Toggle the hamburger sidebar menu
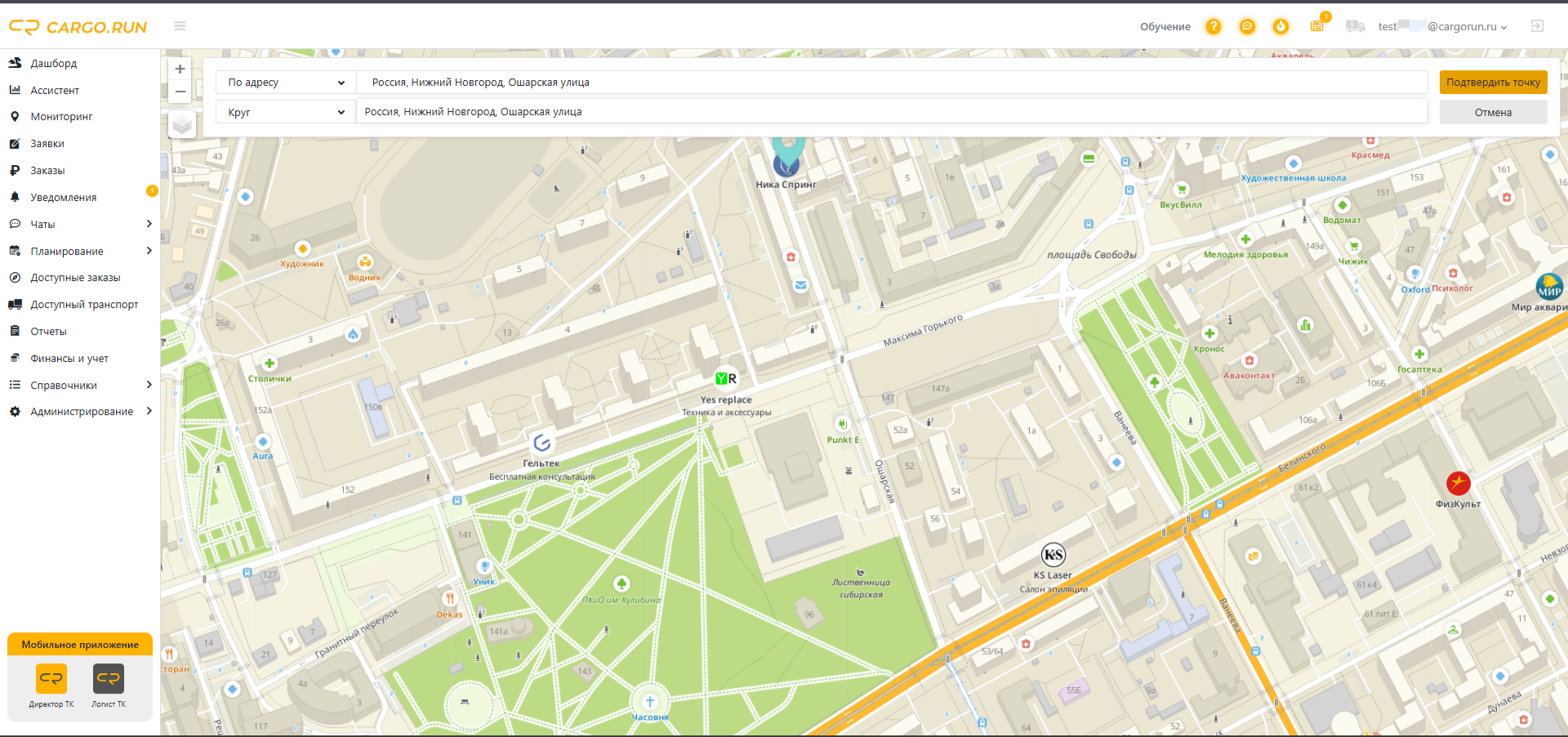The image size is (1568, 737). [180, 26]
